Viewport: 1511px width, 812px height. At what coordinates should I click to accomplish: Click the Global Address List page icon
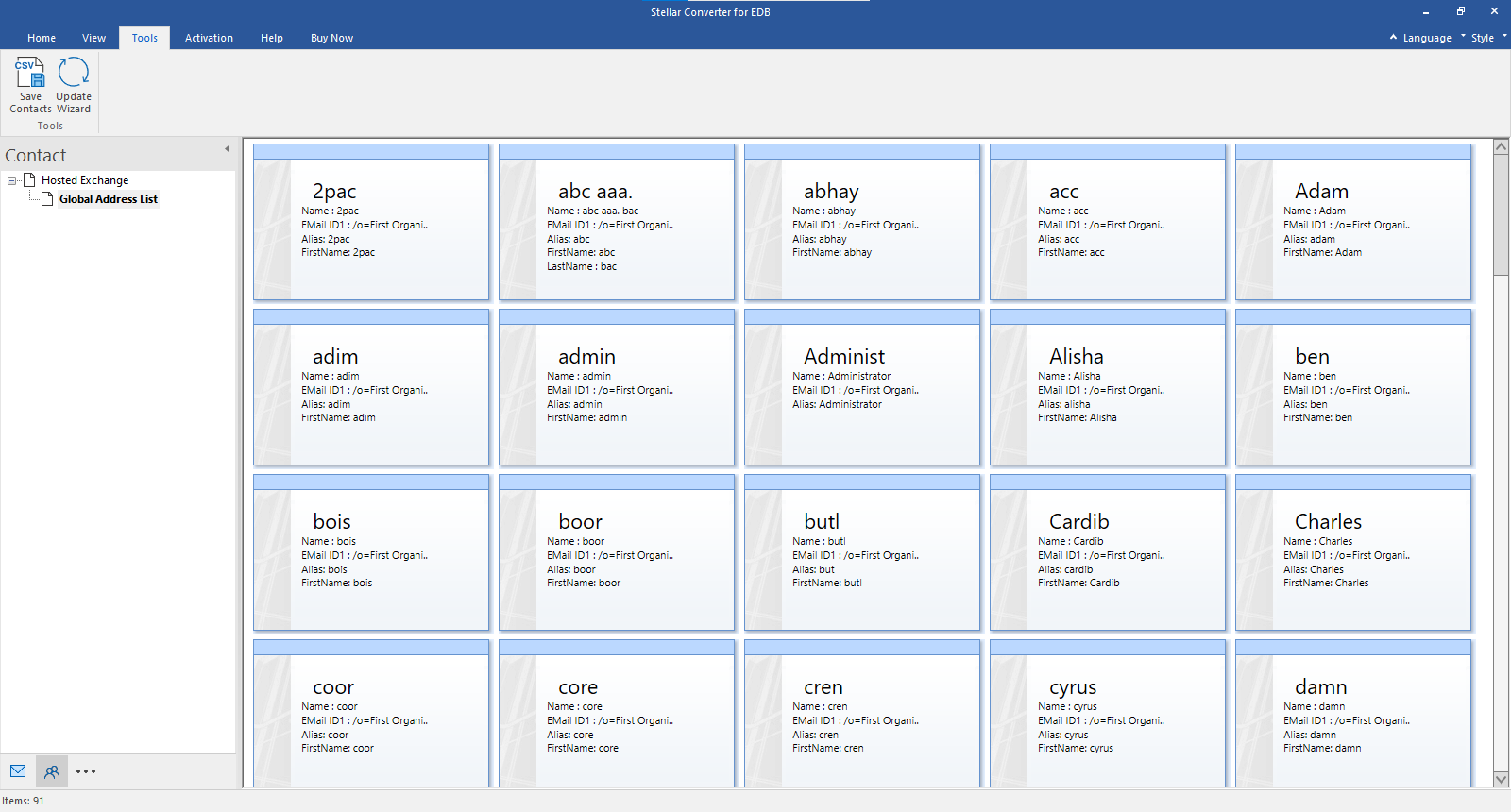[x=47, y=198]
